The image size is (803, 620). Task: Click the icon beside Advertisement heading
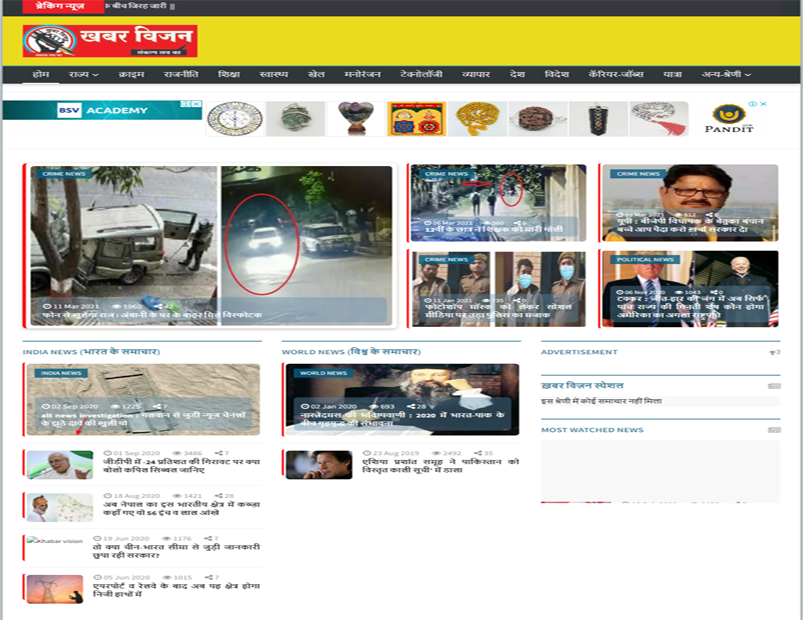[773, 352]
